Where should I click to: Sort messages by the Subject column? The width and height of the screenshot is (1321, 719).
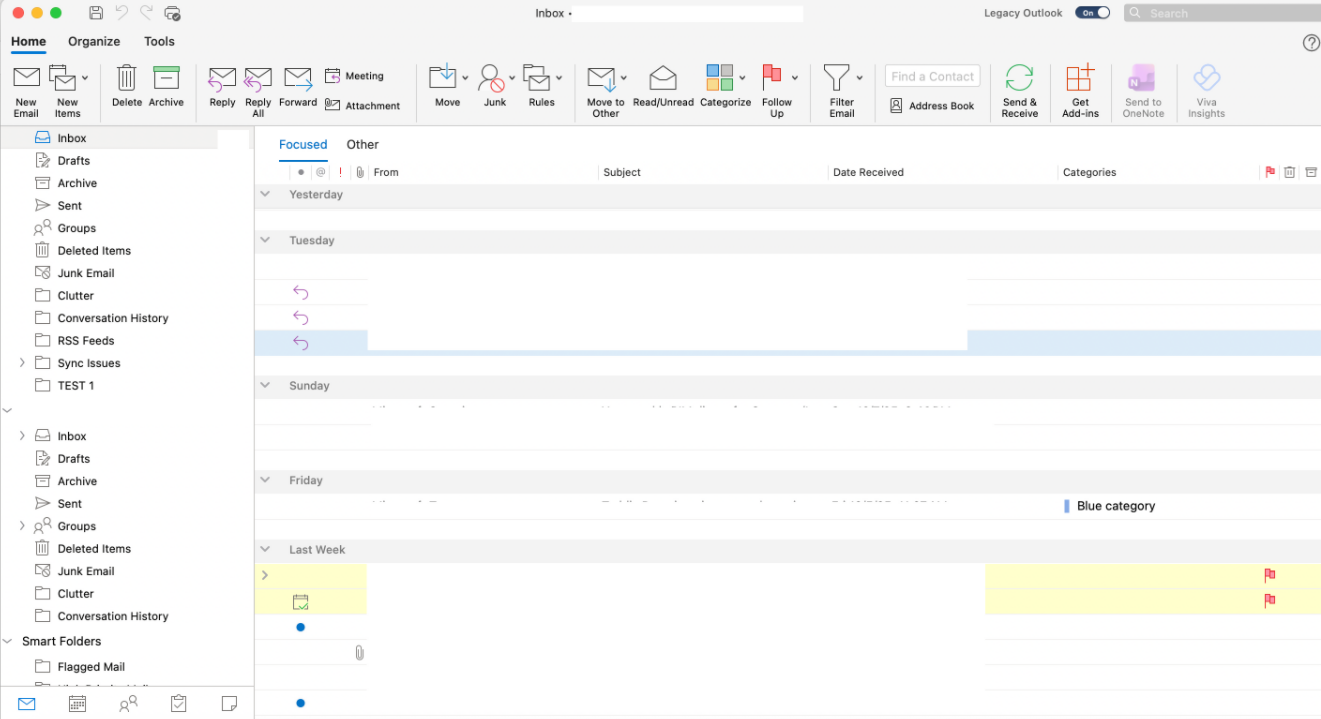pyautogui.click(x=622, y=172)
